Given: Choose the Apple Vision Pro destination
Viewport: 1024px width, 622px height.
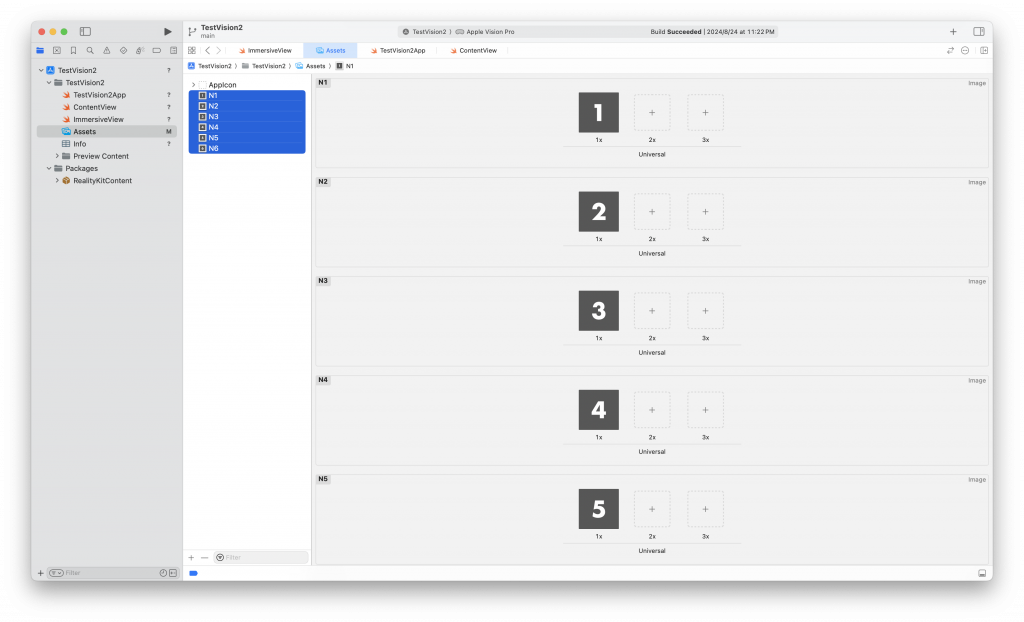Looking at the screenshot, I should 485,31.
